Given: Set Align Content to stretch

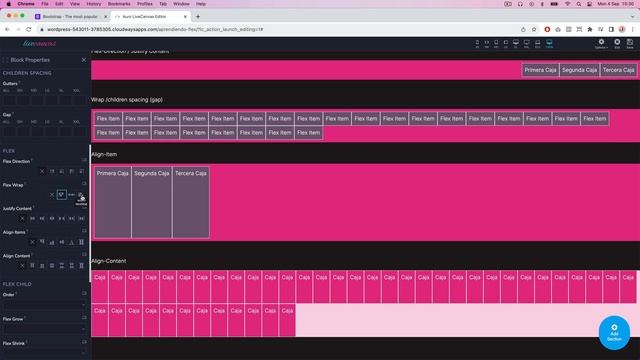Looking at the screenshot, I should click(81, 266).
